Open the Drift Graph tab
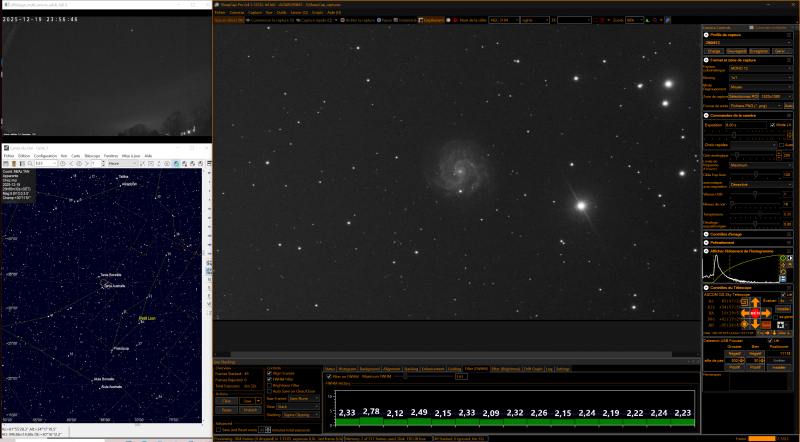 [533, 369]
